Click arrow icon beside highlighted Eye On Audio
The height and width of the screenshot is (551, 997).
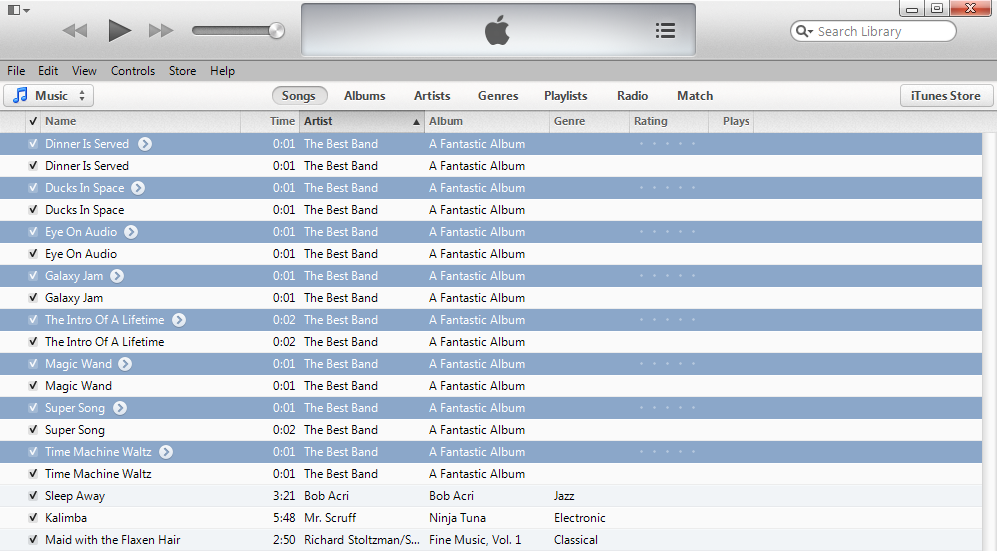[131, 231]
